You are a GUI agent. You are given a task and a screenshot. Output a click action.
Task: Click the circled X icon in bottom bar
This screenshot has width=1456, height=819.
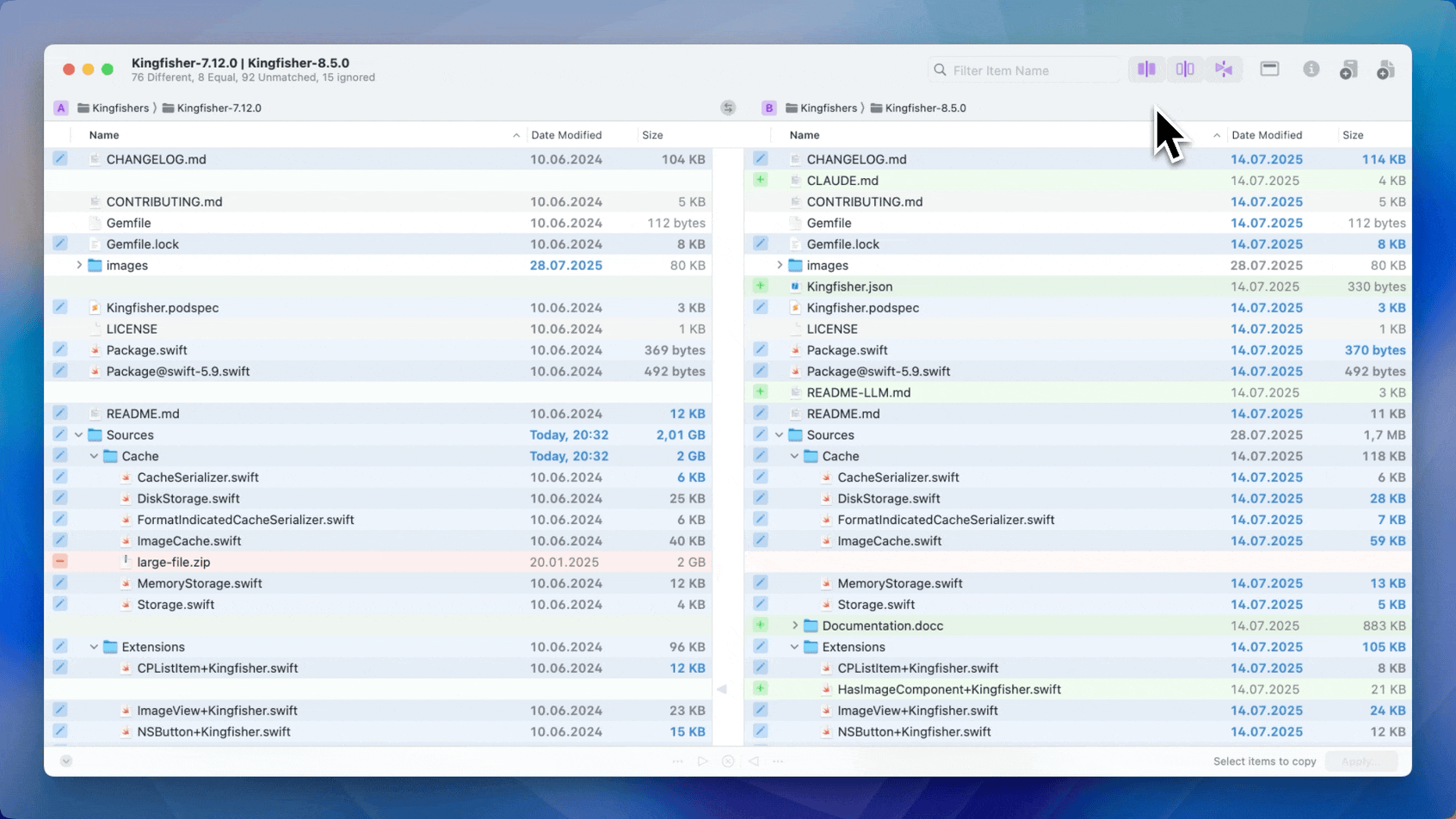pos(728,761)
